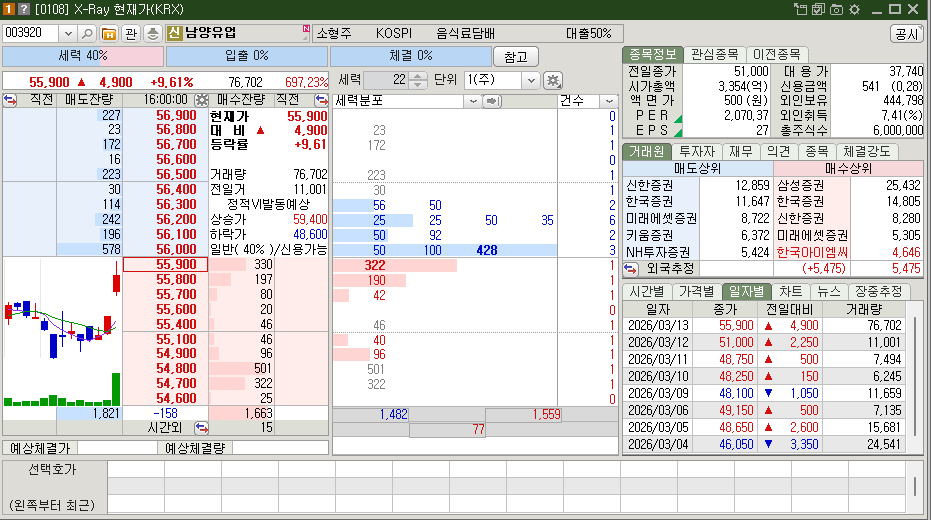Click the arrow icon next to 세력분포 dropdown
This screenshot has height=520, width=931.
click(491, 101)
